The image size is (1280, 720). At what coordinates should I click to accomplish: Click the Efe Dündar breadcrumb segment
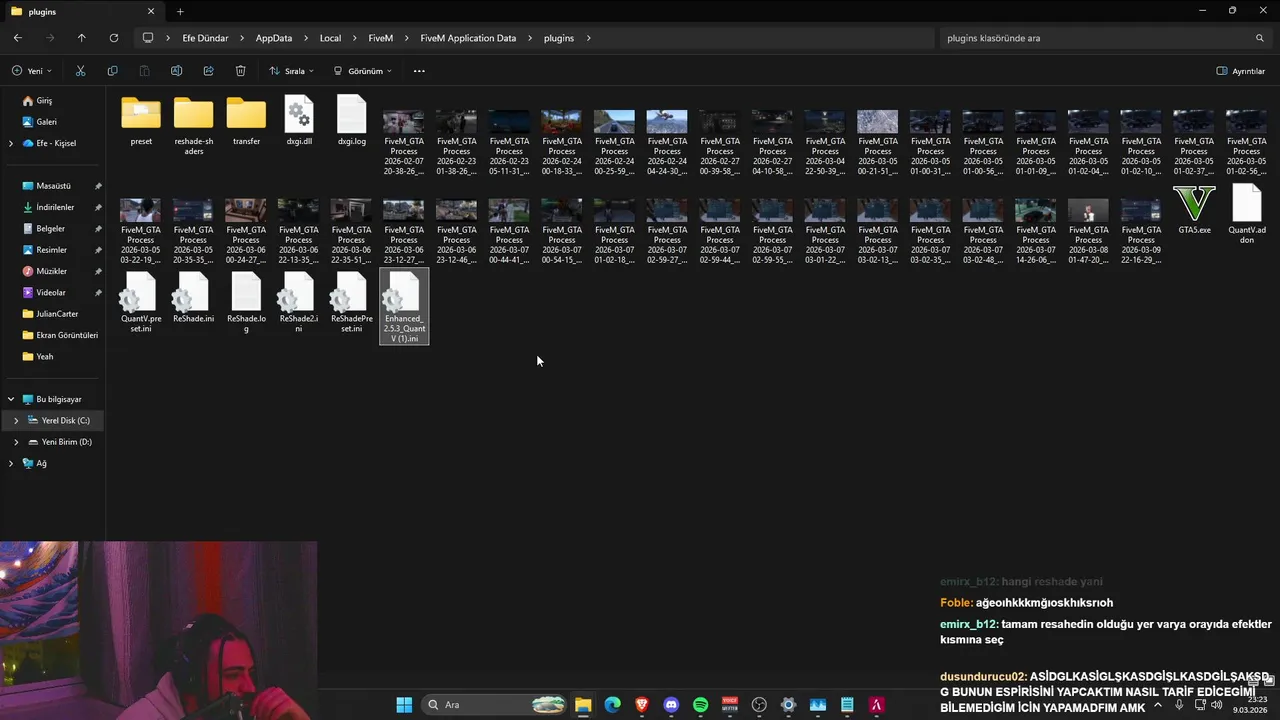205,38
